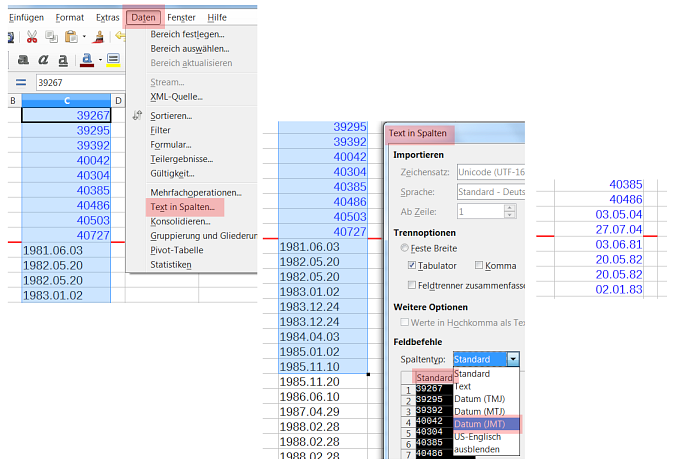Open the font color dropdown arrow
The height and width of the screenshot is (468, 675).
tap(100, 60)
